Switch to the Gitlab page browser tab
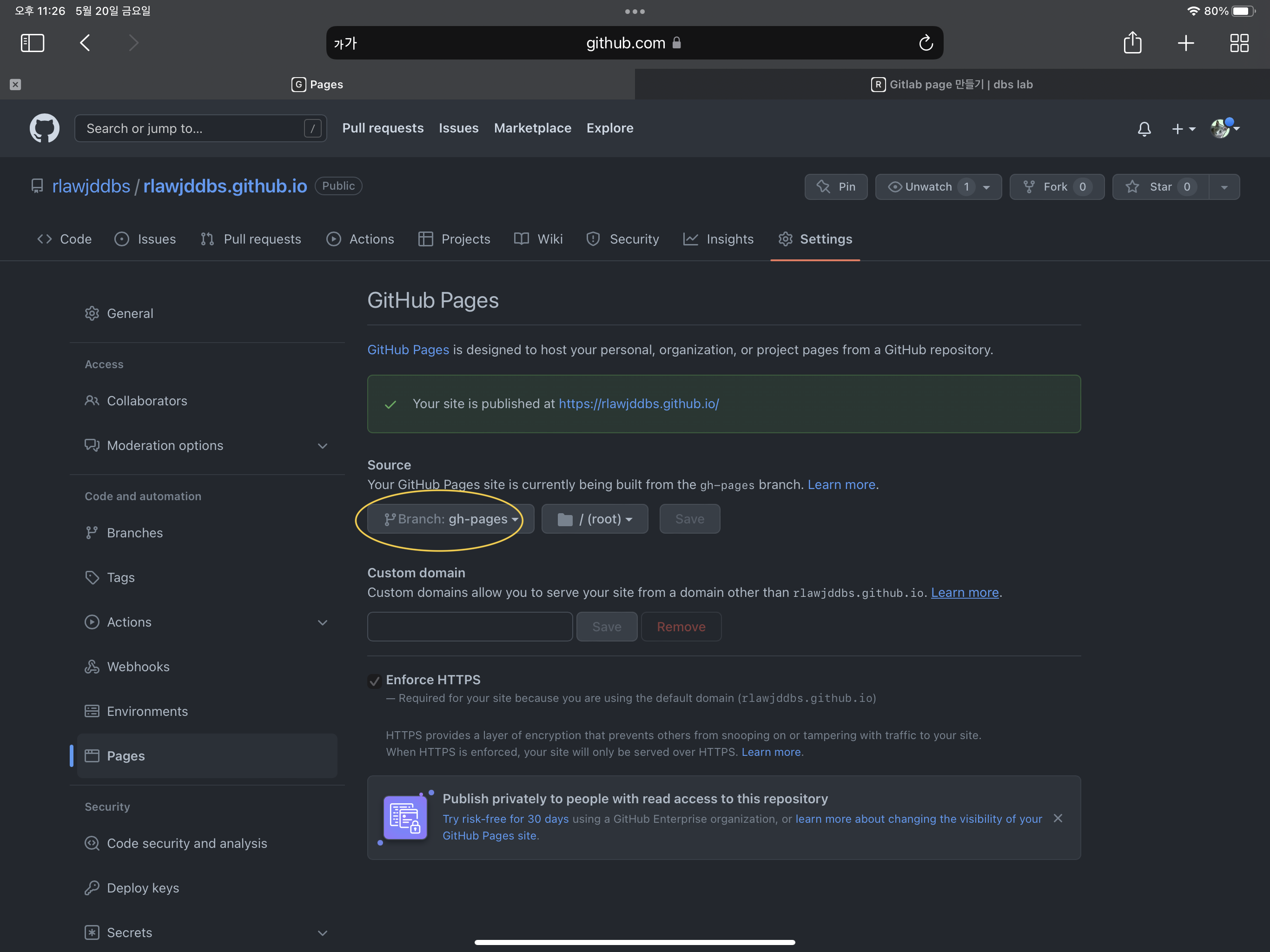The image size is (1270, 952). (952, 85)
